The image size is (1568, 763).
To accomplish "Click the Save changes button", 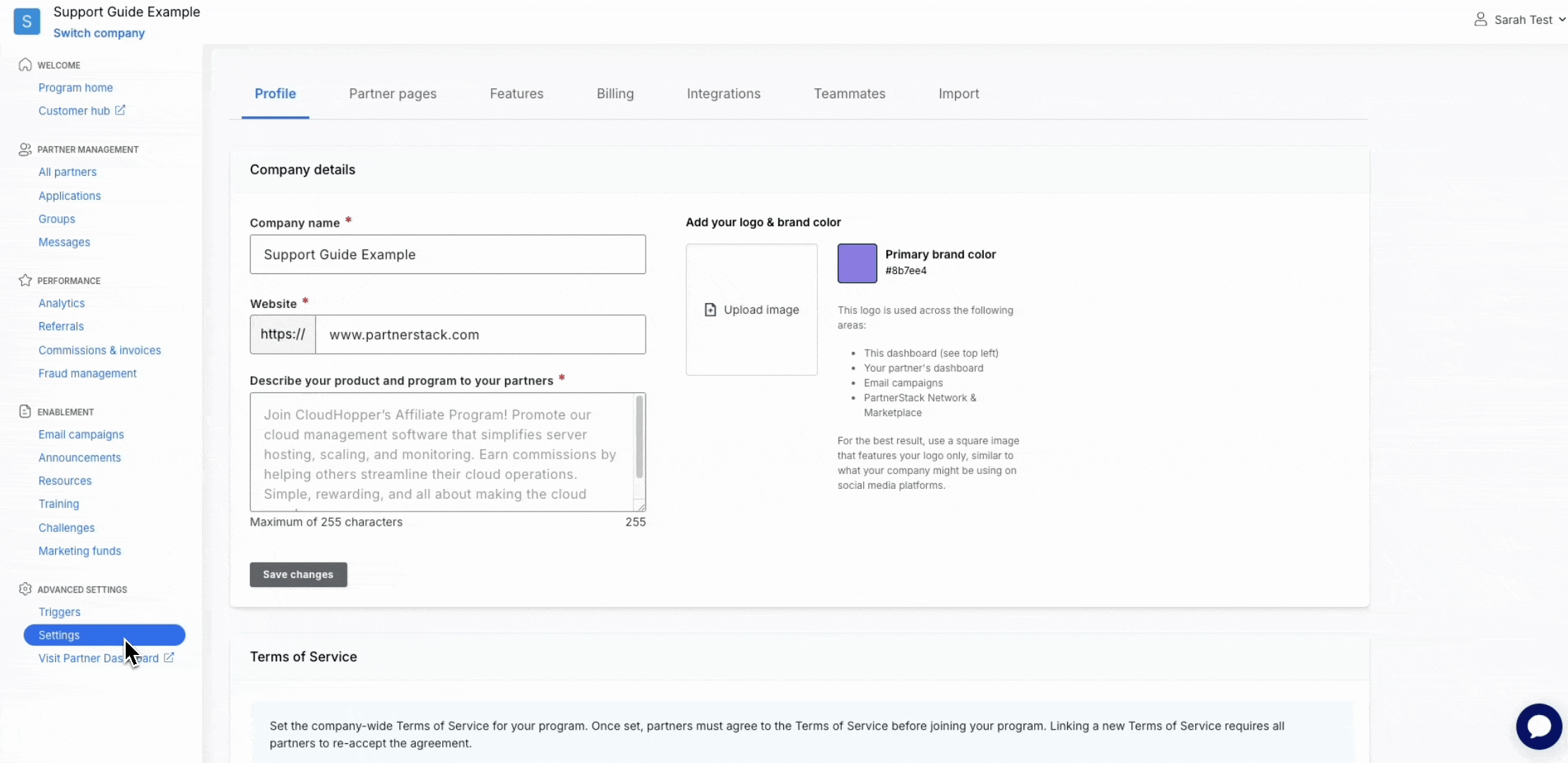I will point(298,574).
